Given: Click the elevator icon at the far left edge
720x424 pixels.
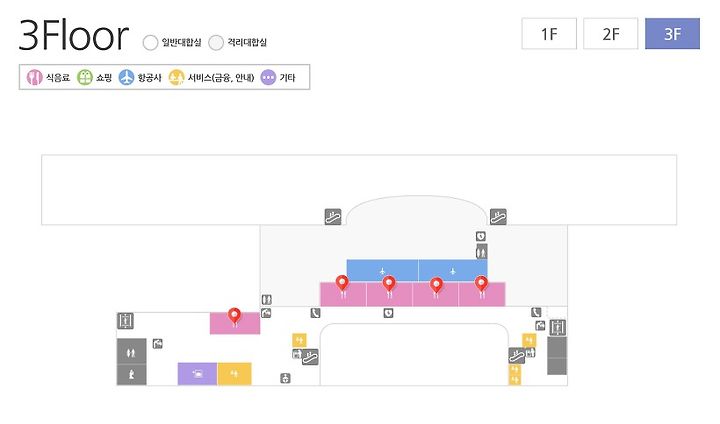Looking at the screenshot, I should (125, 321).
